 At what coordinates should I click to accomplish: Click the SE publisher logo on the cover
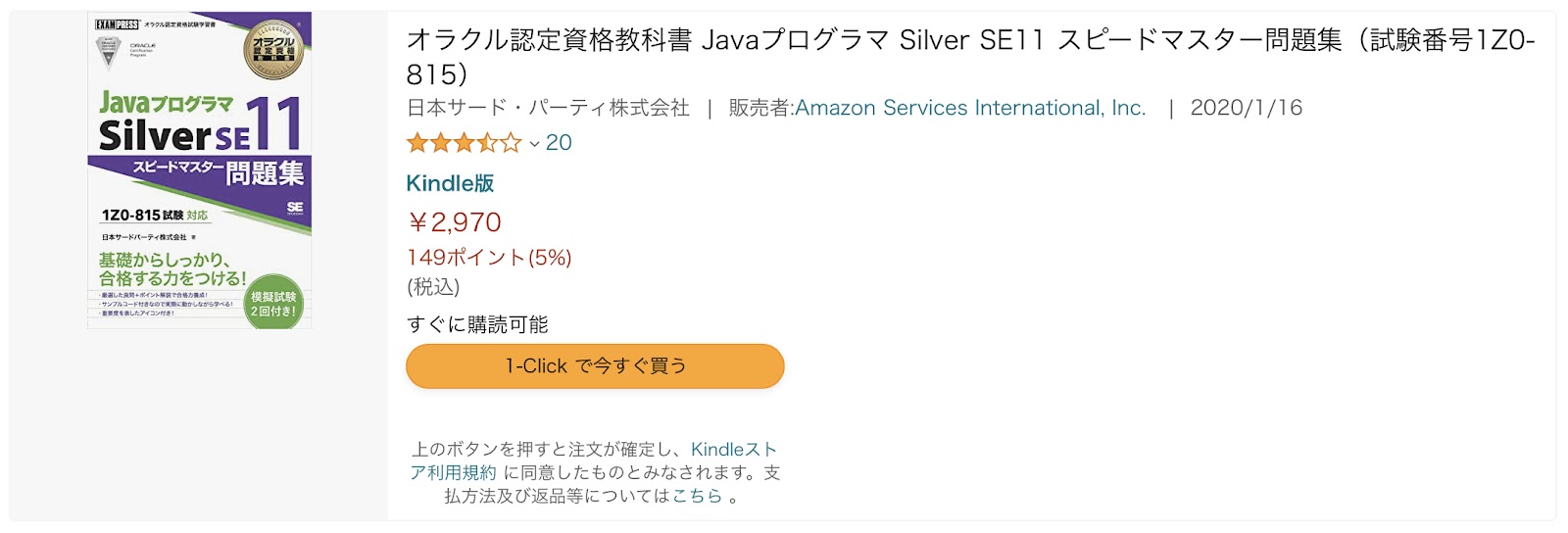pos(295,209)
